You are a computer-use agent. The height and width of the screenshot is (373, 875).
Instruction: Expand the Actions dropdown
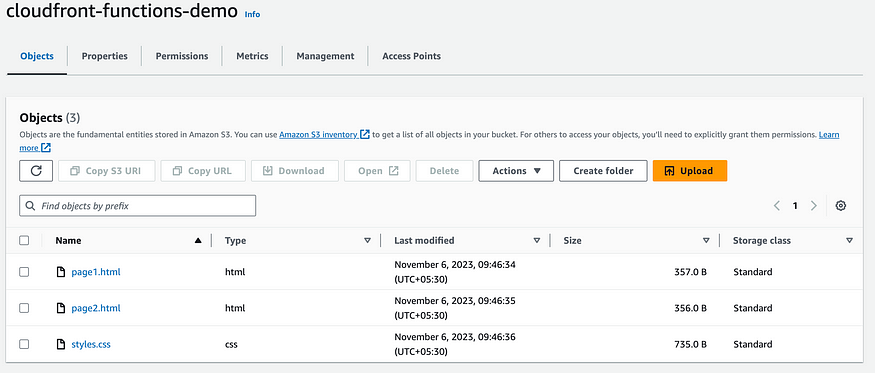[x=516, y=171]
